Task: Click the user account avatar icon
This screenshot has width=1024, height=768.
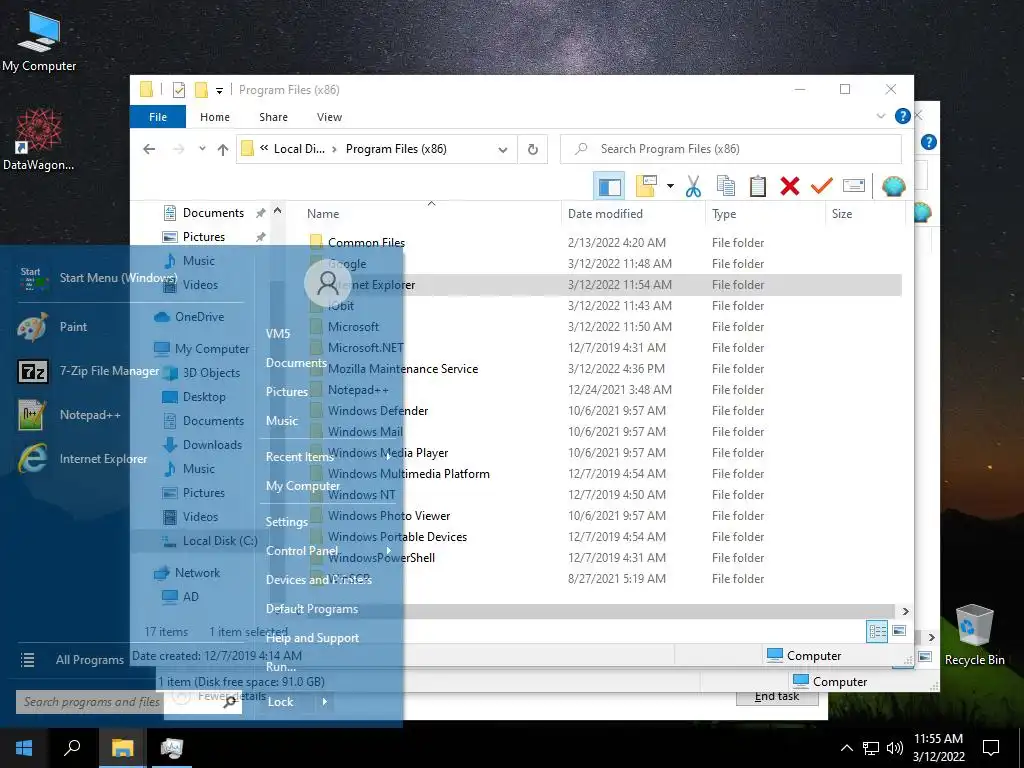Action: pyautogui.click(x=327, y=283)
